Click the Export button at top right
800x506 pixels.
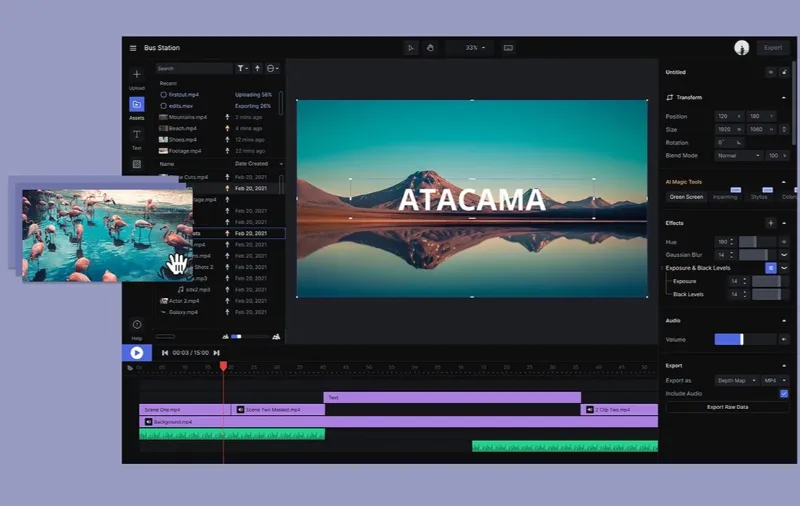(773, 48)
